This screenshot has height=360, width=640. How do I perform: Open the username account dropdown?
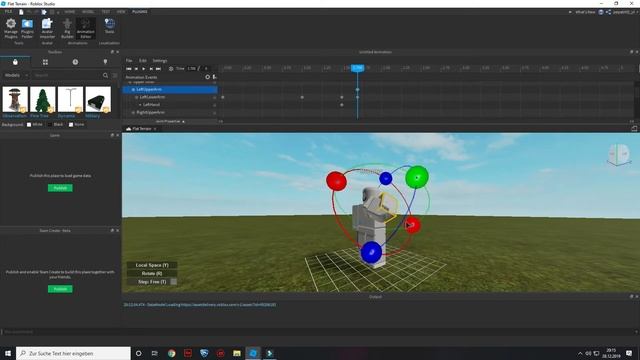(x=625, y=12)
